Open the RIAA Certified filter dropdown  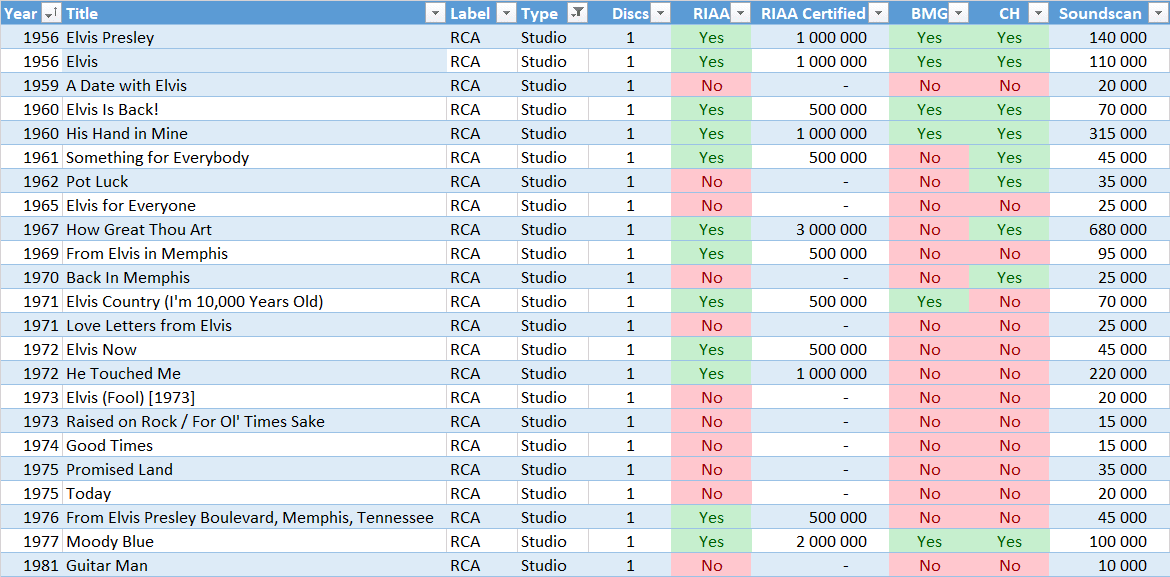click(879, 13)
